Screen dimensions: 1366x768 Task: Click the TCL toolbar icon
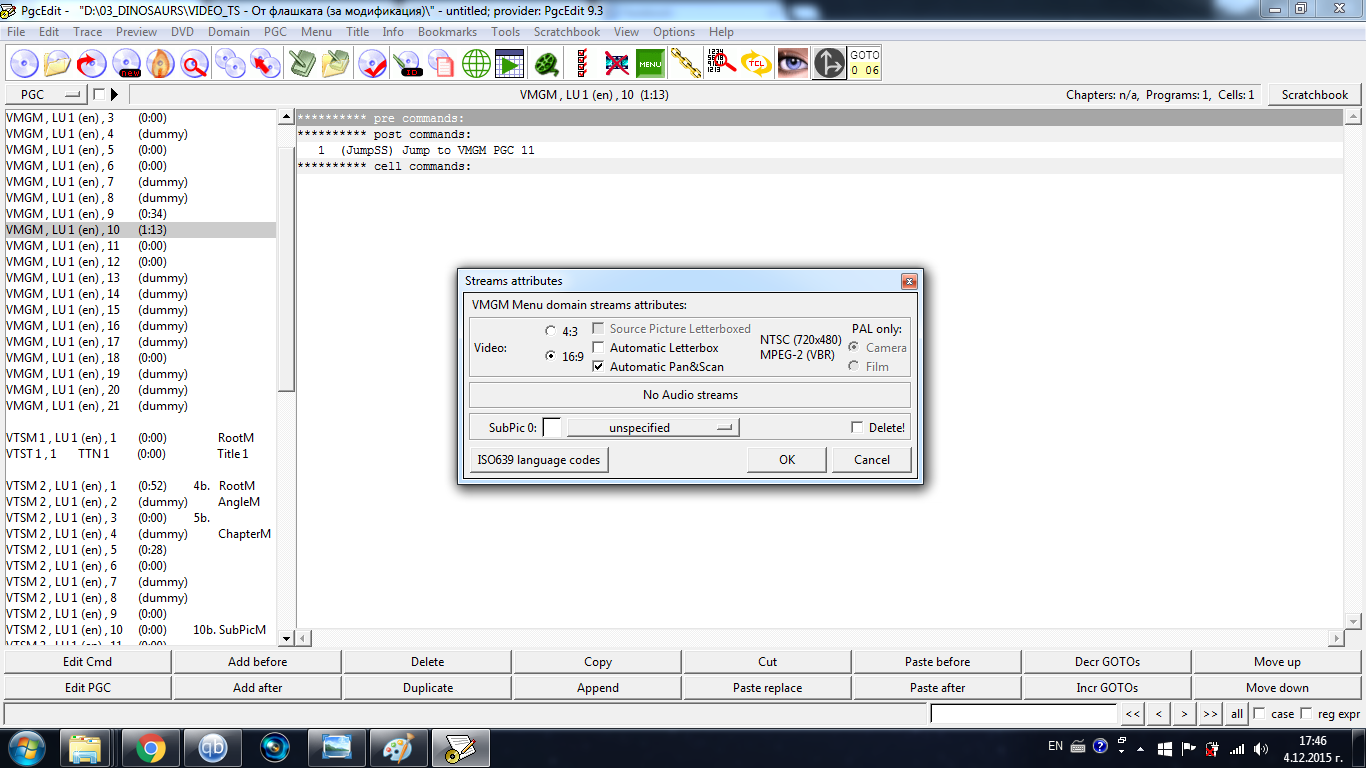point(756,64)
